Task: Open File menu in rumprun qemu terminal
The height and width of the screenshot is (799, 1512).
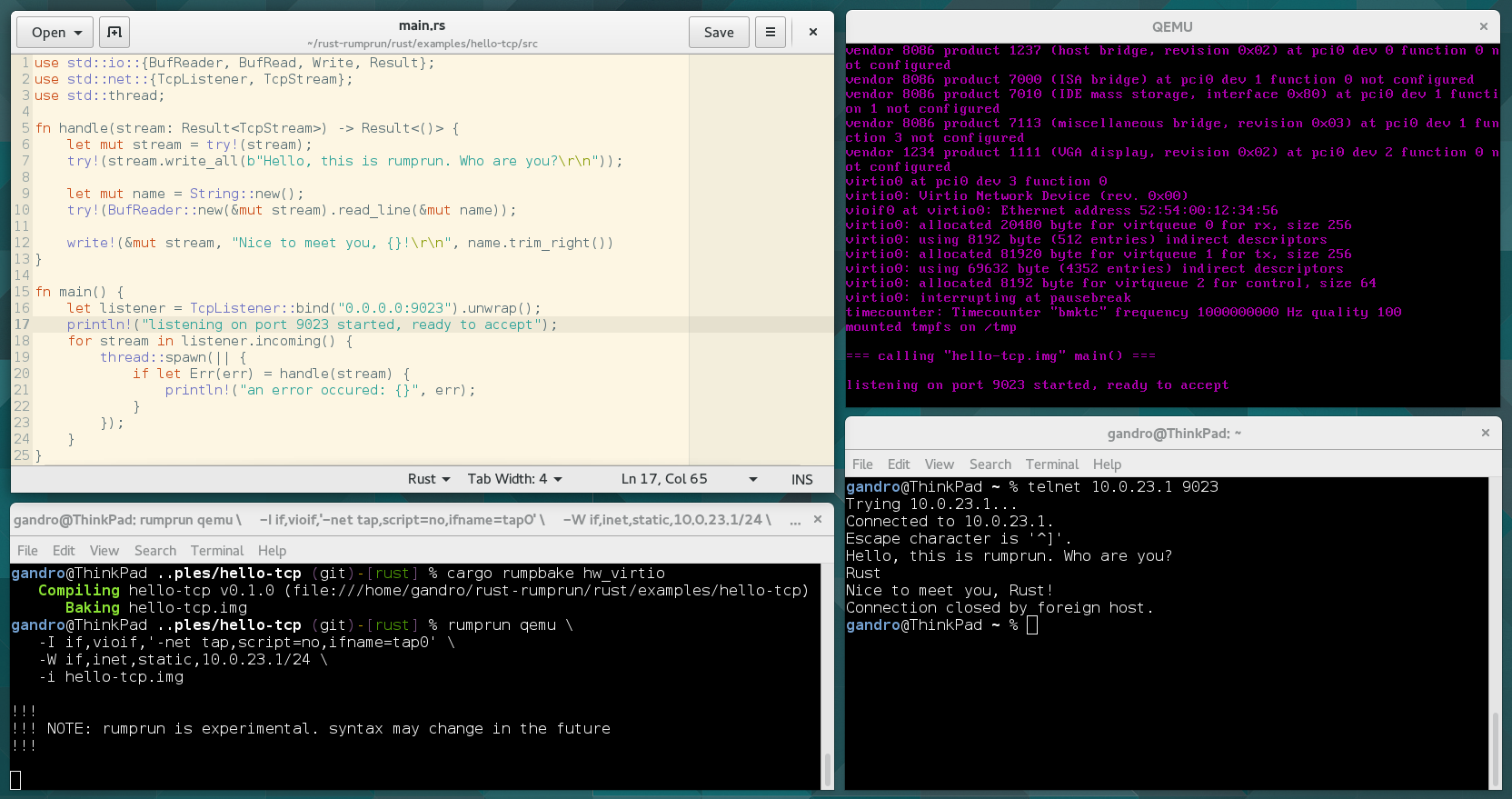Action: 27,551
